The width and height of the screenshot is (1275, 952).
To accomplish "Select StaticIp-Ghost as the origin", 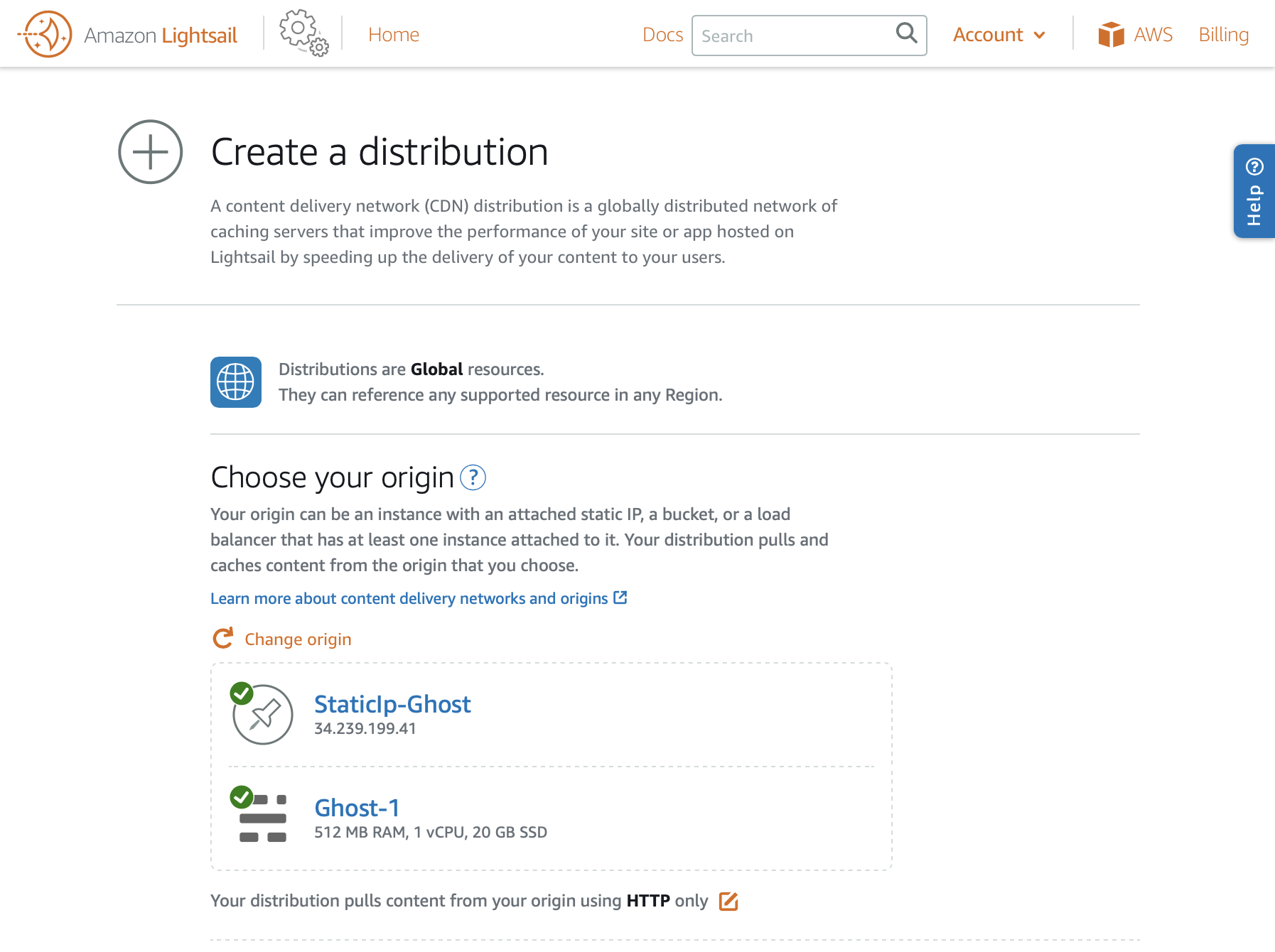I will [x=392, y=705].
